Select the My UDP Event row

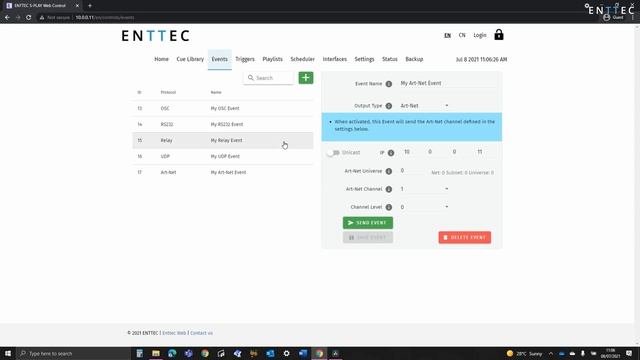coord(223,156)
